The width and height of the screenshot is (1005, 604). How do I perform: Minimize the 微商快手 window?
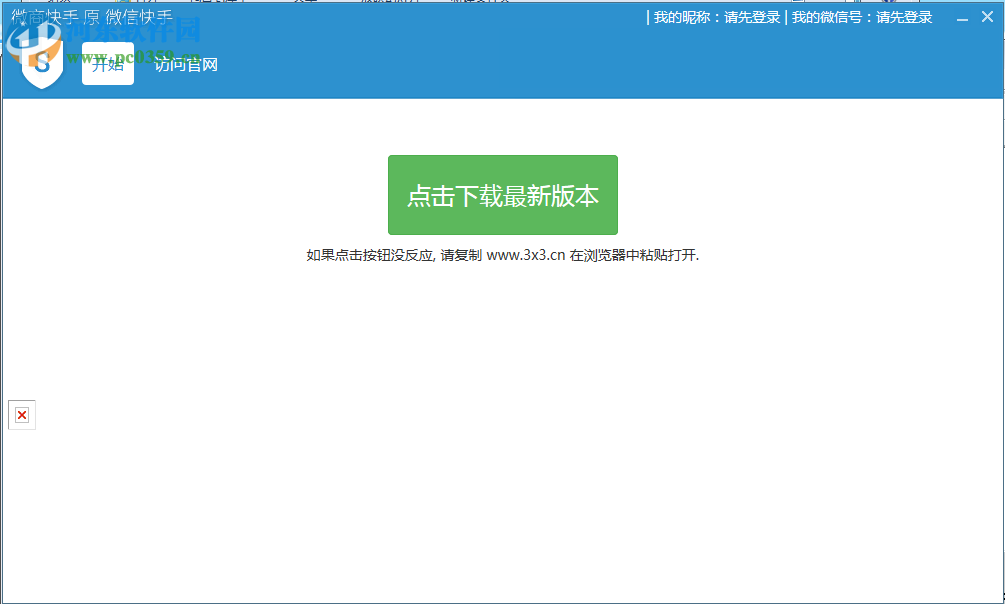pos(962,17)
